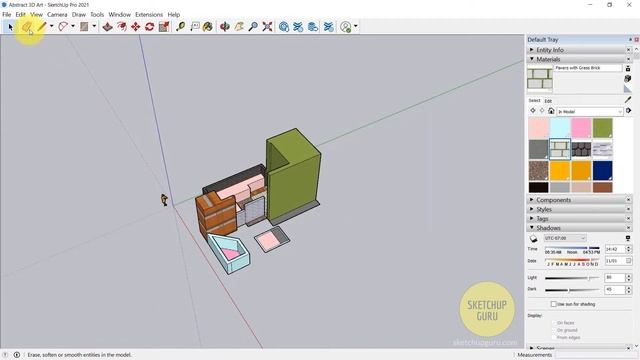Open the File menu
The height and width of the screenshot is (360, 640).
[7, 14]
